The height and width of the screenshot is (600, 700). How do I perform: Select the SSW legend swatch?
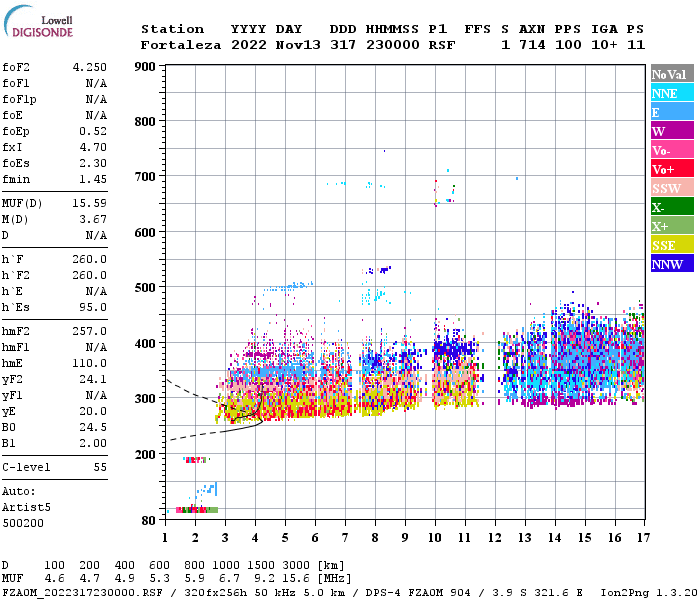coord(672,188)
